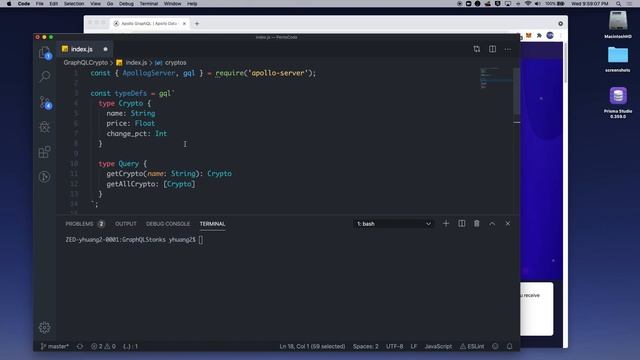Click the ESLint status indicator
This screenshot has width=640, height=360.
(472, 346)
